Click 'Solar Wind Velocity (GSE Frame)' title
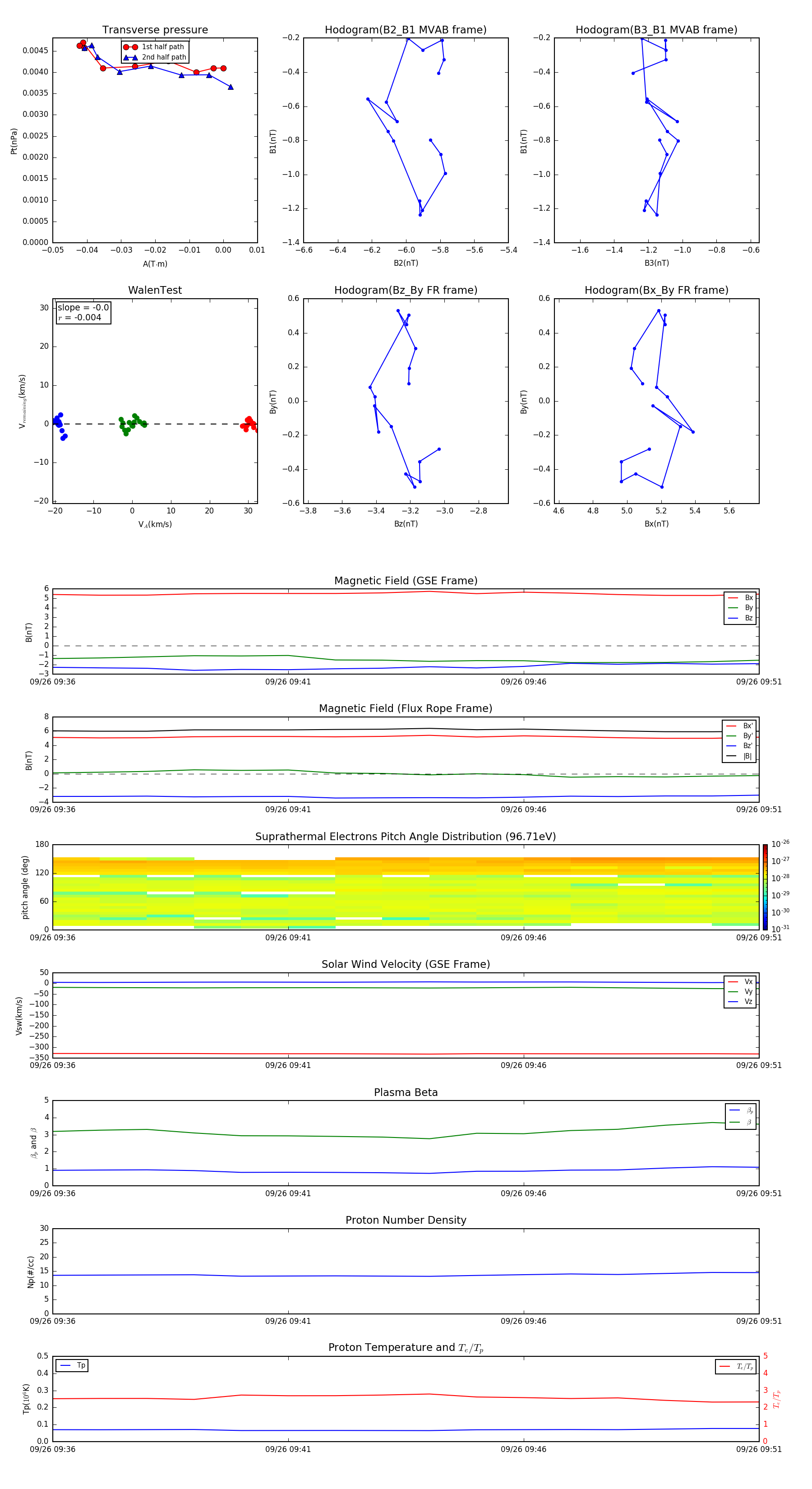812x1489 pixels. (x=406, y=964)
